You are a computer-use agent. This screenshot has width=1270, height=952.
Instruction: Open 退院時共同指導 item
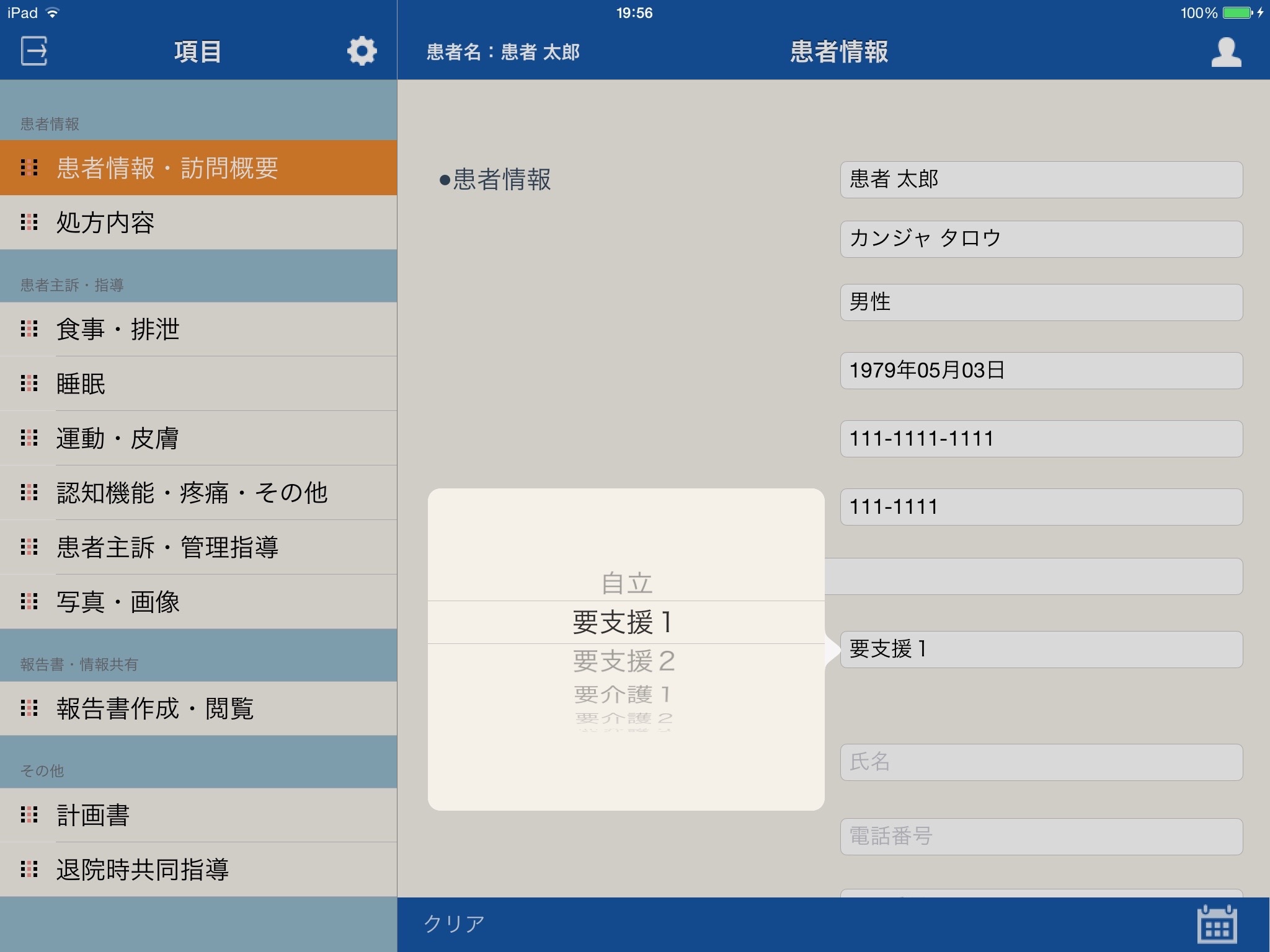(x=198, y=870)
